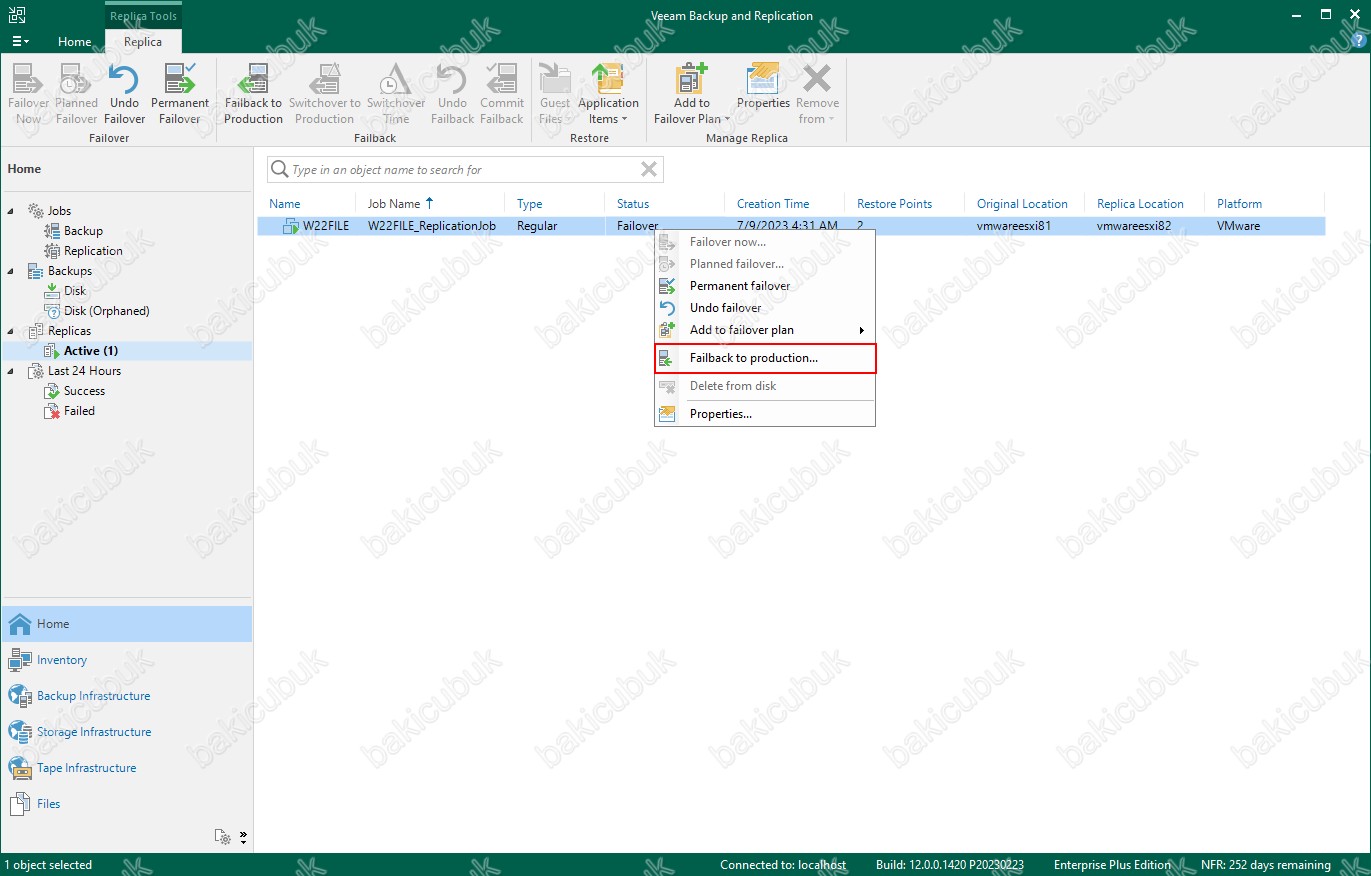The height and width of the screenshot is (876, 1371).
Task: Open the Inventory view
Action: (127, 660)
